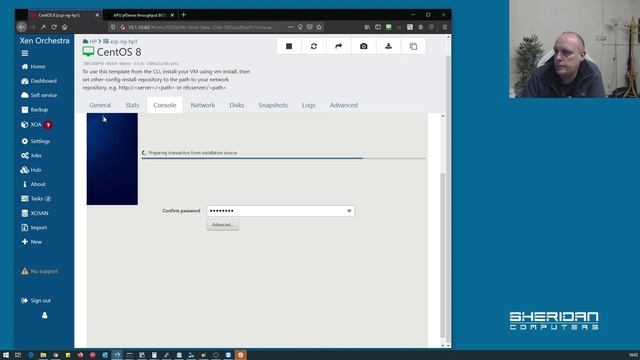
Task: Switch to the General tab
Action: pos(100,105)
